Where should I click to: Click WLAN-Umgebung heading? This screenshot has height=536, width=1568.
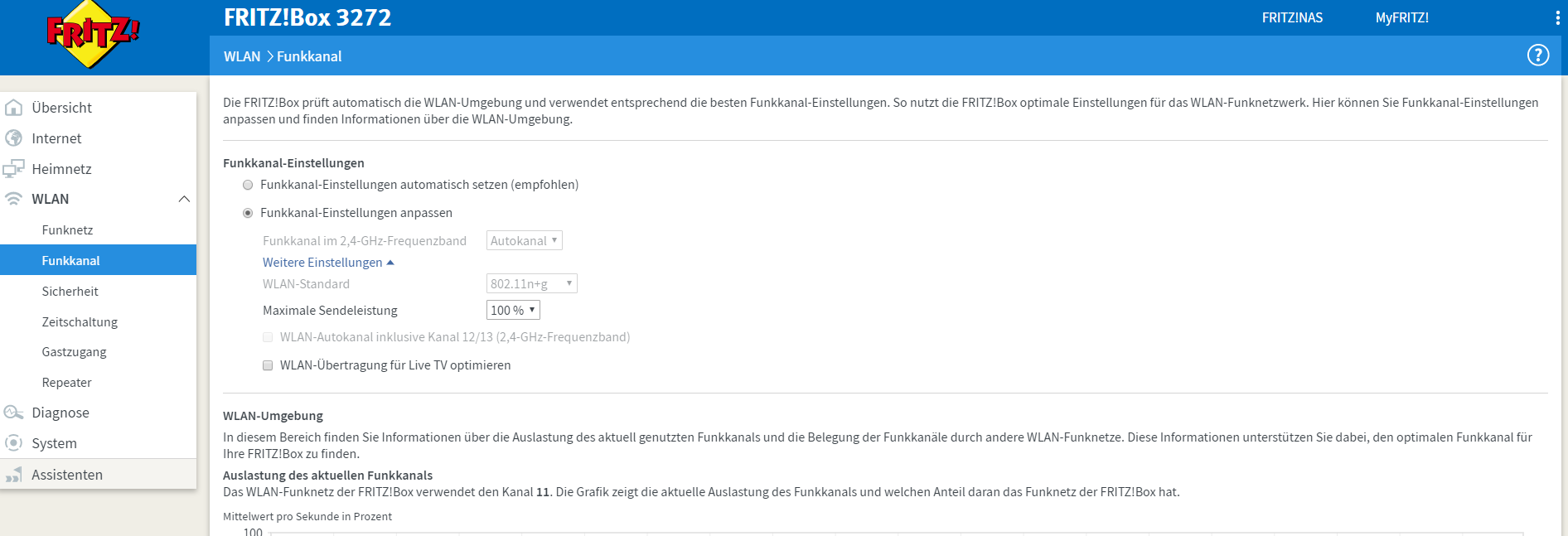tap(273, 416)
